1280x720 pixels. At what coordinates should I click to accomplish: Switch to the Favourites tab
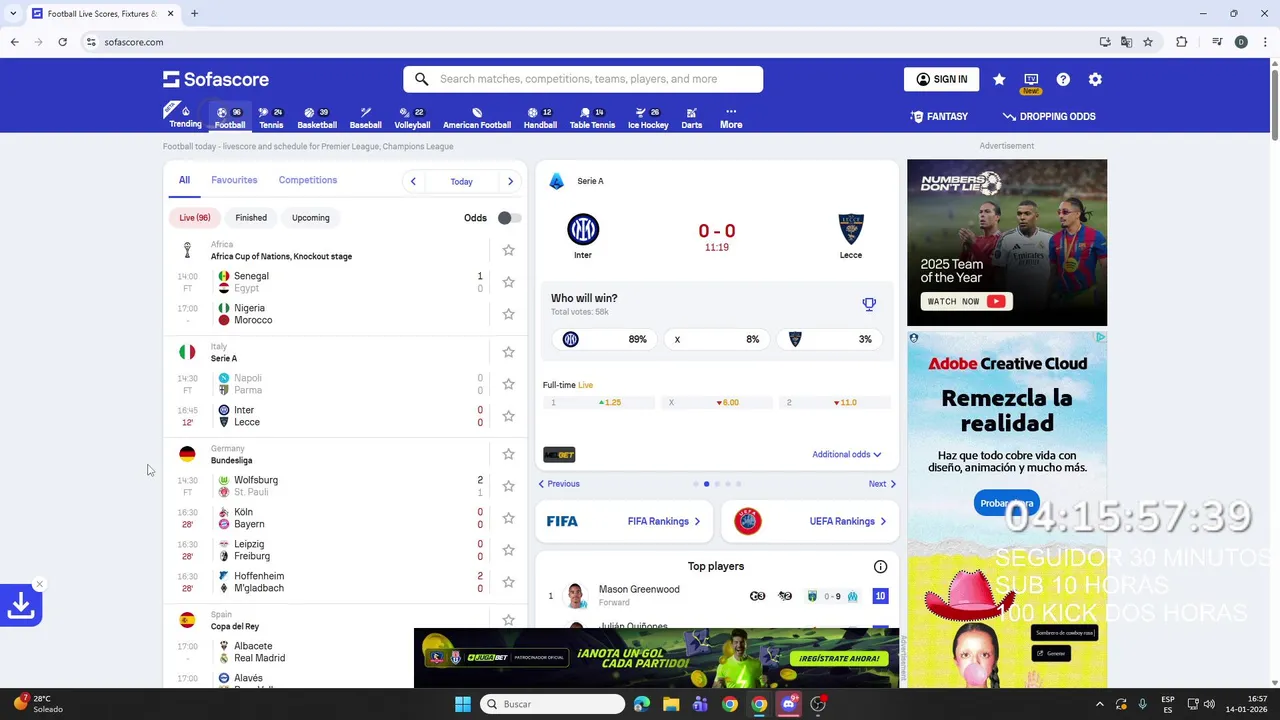[234, 180]
